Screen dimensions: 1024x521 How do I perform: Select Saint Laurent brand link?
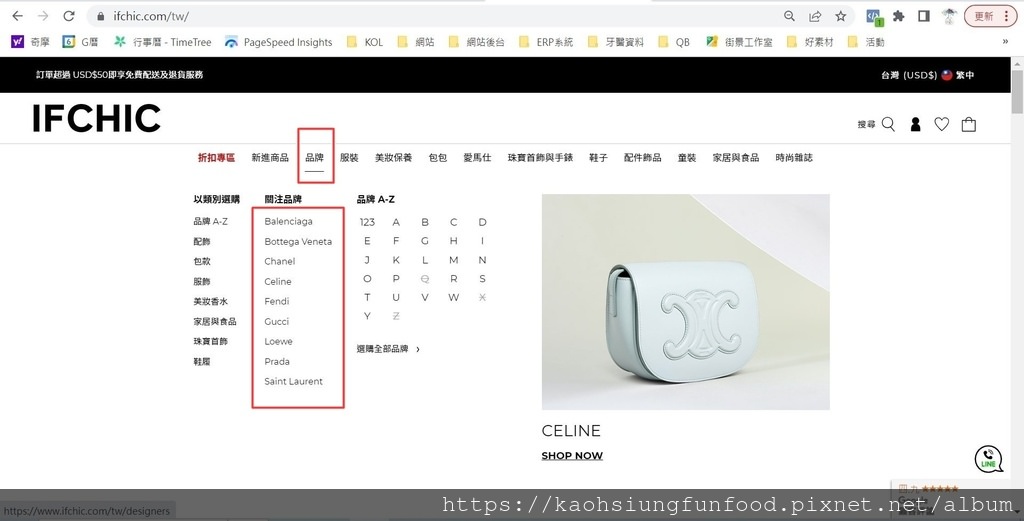pos(293,381)
